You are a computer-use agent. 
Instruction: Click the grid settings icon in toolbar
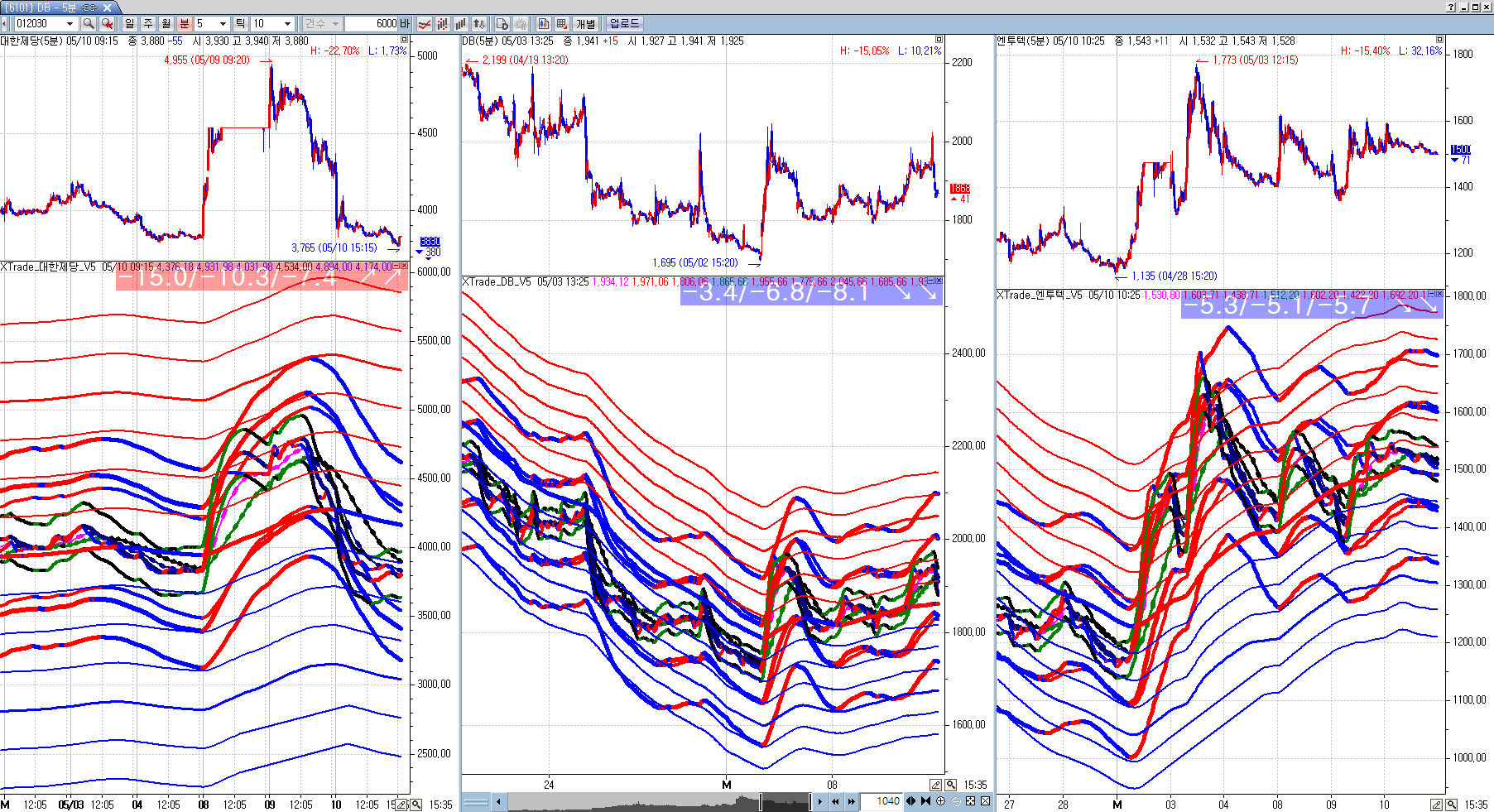point(562,24)
